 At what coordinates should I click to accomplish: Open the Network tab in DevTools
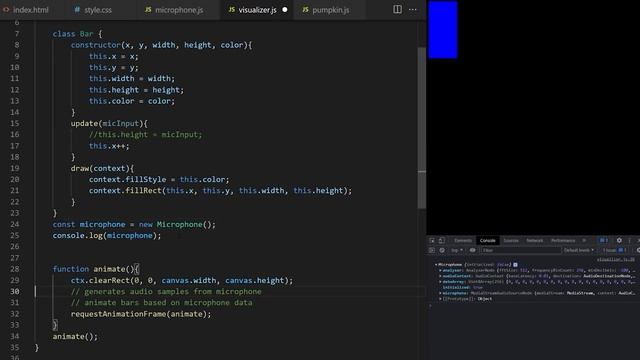[x=535, y=240]
